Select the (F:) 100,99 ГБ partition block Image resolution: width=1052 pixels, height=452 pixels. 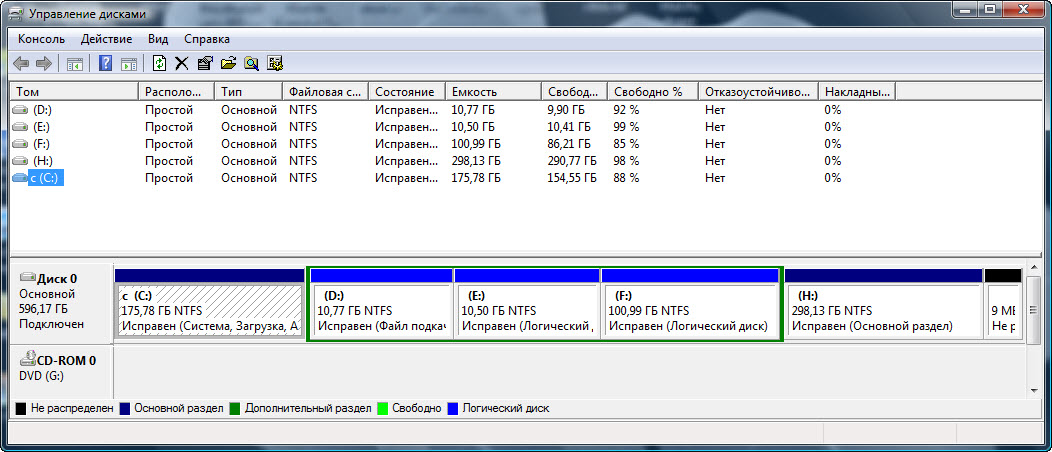point(690,303)
